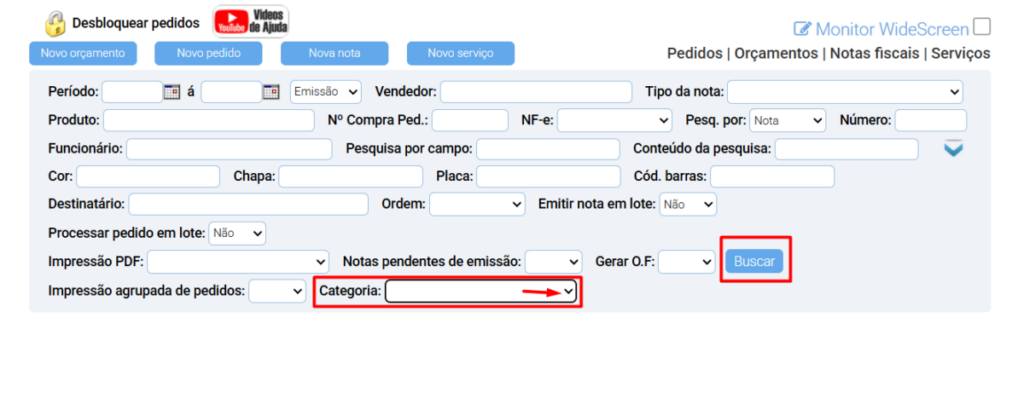Focus the Pesquisa por campo field
The image size is (1024, 393).
[548, 149]
